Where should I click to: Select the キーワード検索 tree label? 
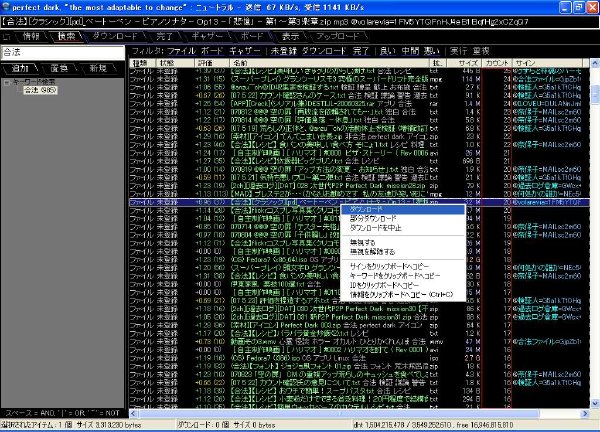tap(34, 82)
